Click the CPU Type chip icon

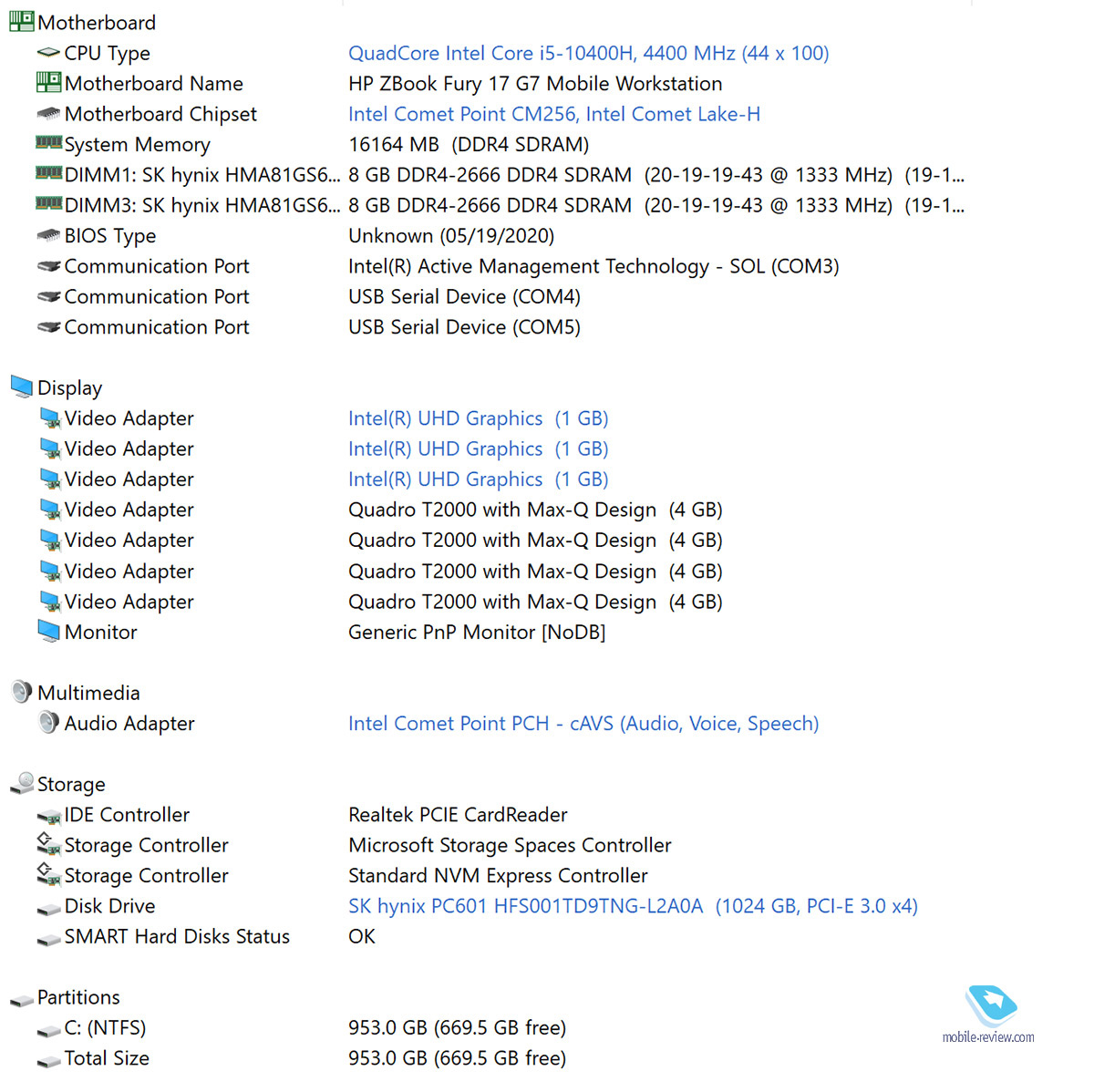48,53
